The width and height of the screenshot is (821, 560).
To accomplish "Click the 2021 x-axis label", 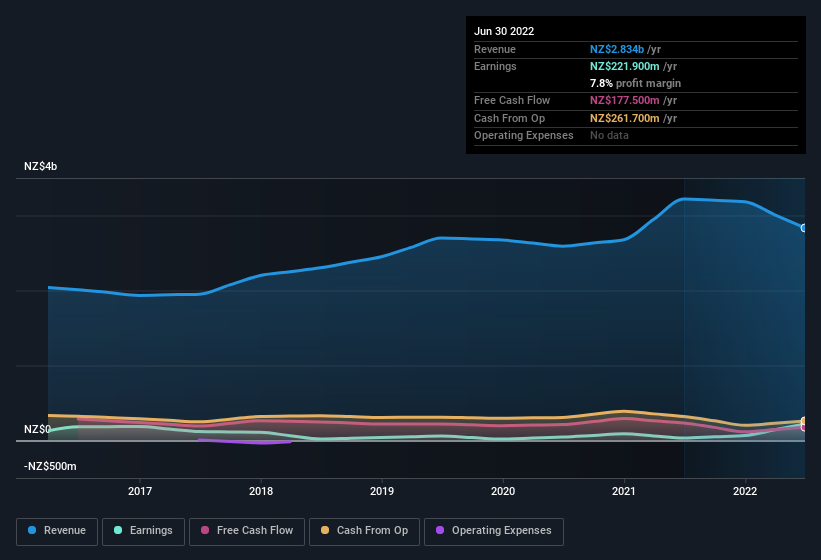I will coord(624,491).
